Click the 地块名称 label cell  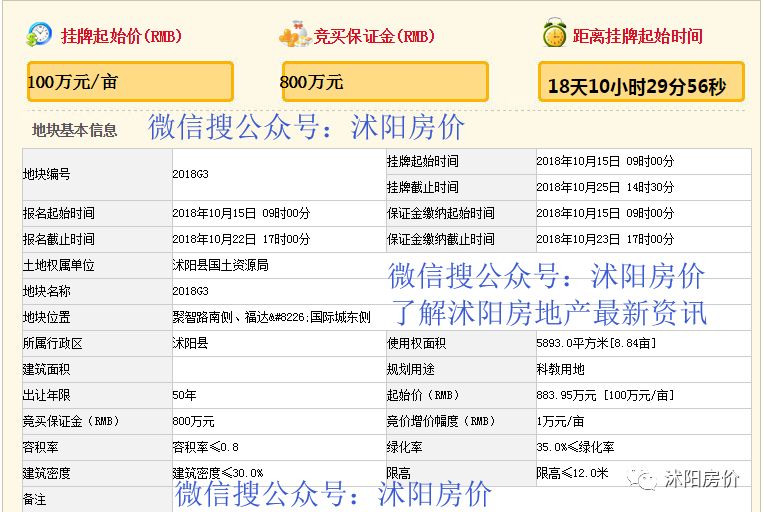tap(97, 291)
